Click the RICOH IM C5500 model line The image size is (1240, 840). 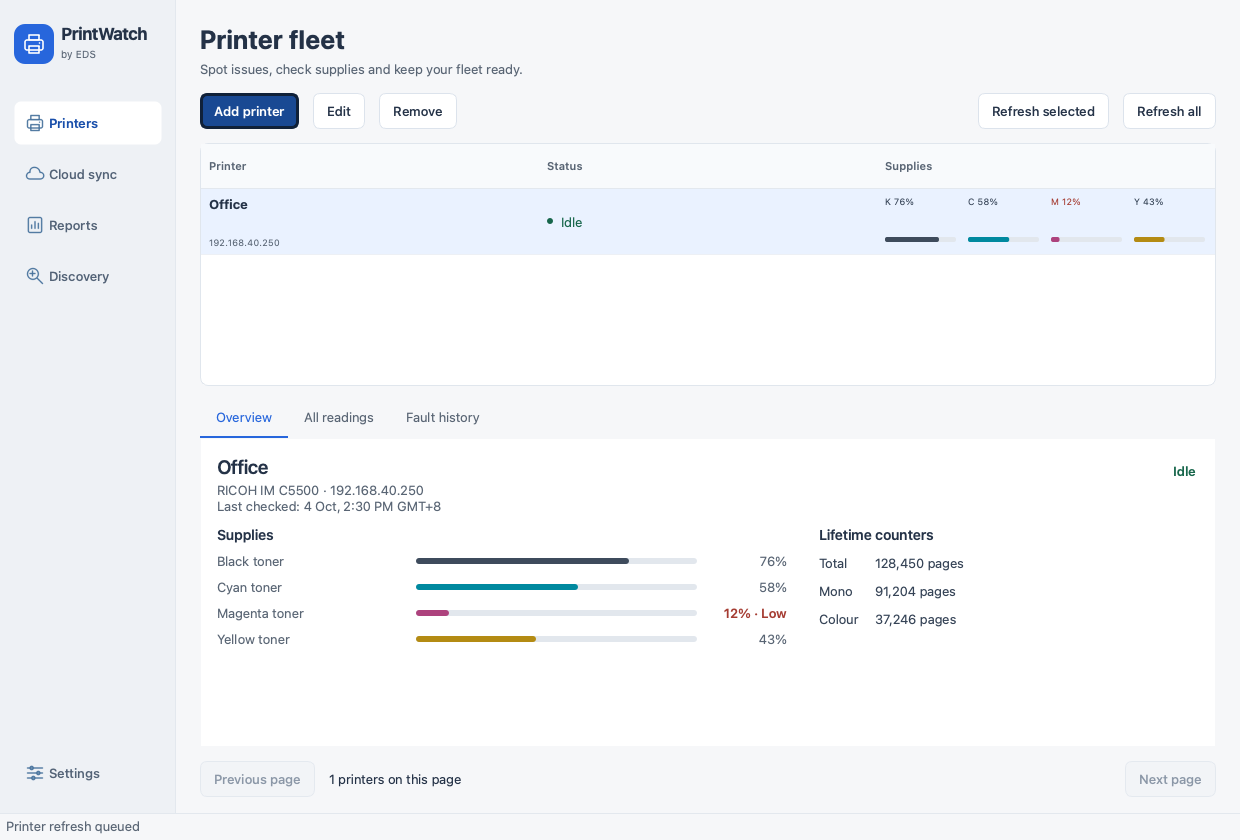pos(320,490)
